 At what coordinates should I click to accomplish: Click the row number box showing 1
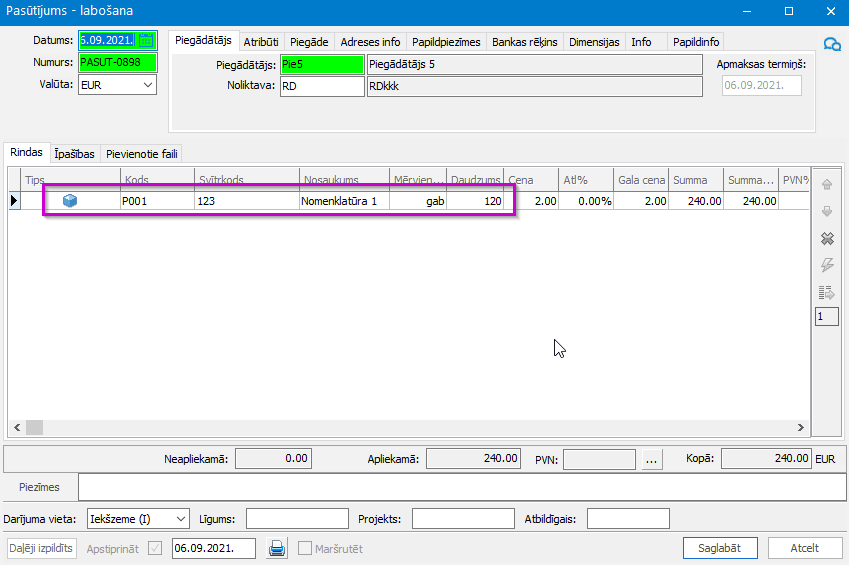[826, 317]
